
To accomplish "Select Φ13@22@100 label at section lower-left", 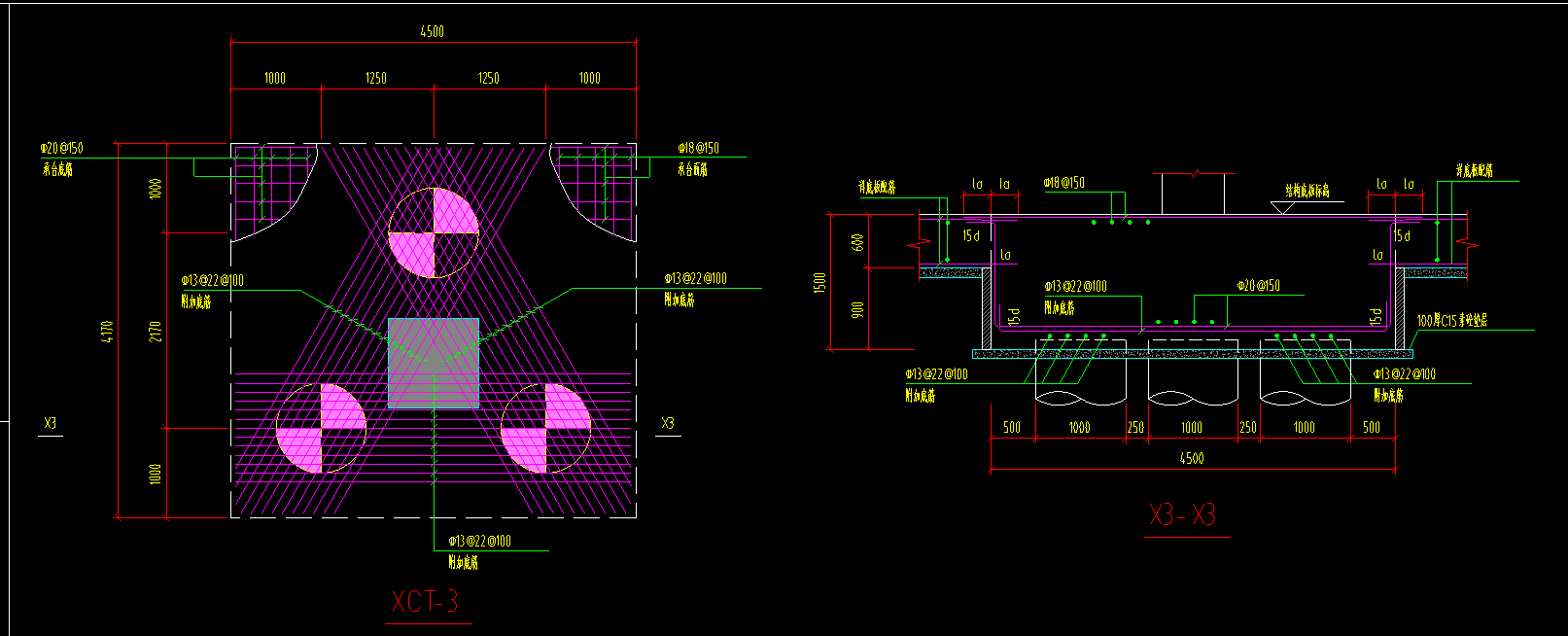I will 937,374.
